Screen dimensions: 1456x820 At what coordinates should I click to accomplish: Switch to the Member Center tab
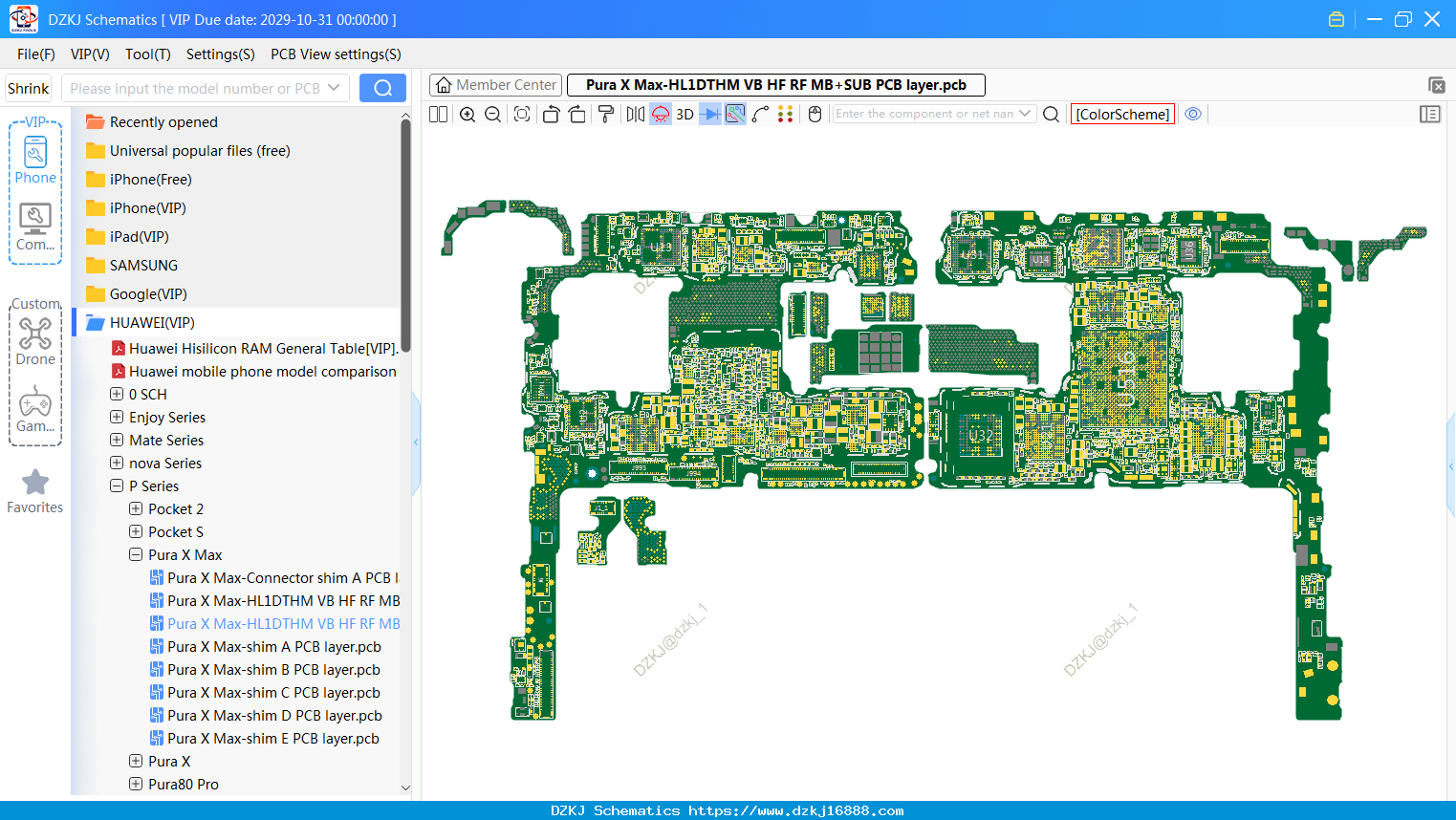click(x=496, y=85)
